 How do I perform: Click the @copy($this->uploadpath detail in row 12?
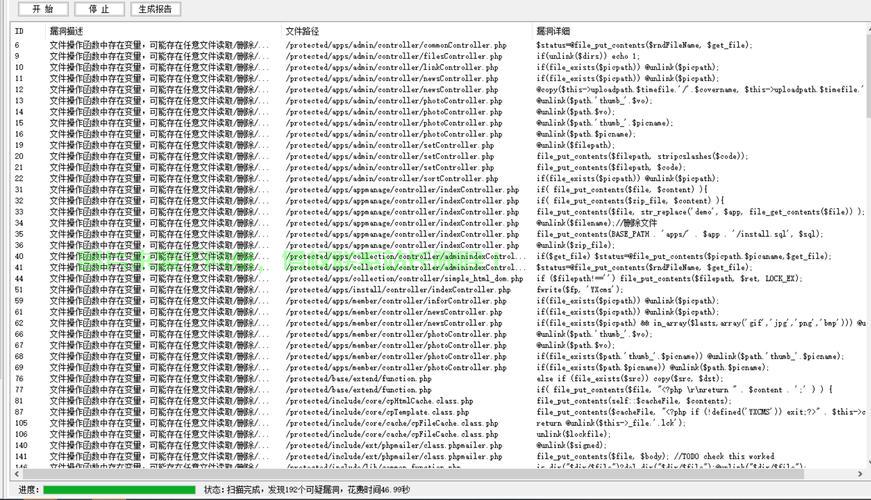coord(700,89)
